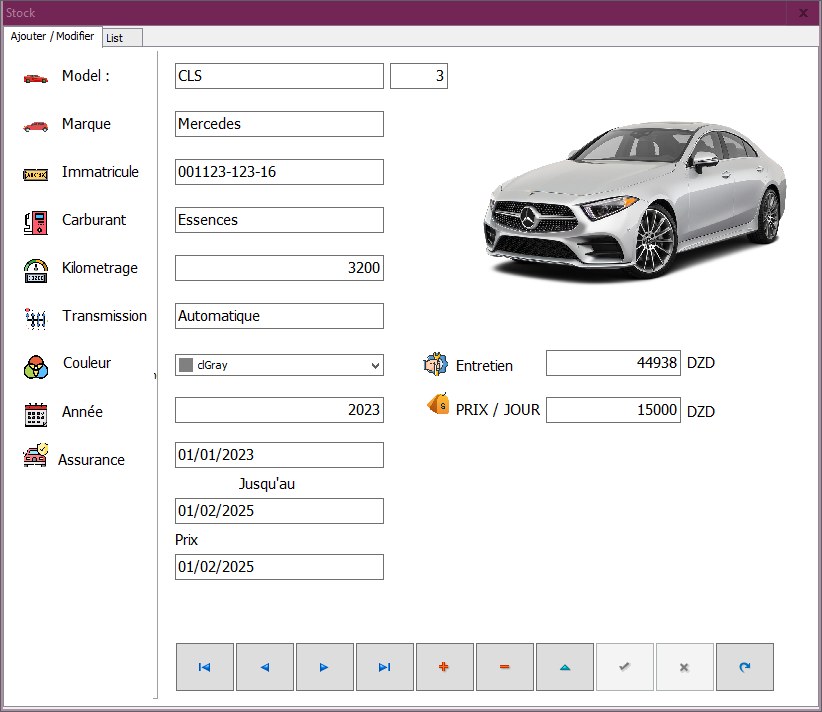Click the calendar icon beside Année
This screenshot has height=712, width=822.
coord(36,414)
